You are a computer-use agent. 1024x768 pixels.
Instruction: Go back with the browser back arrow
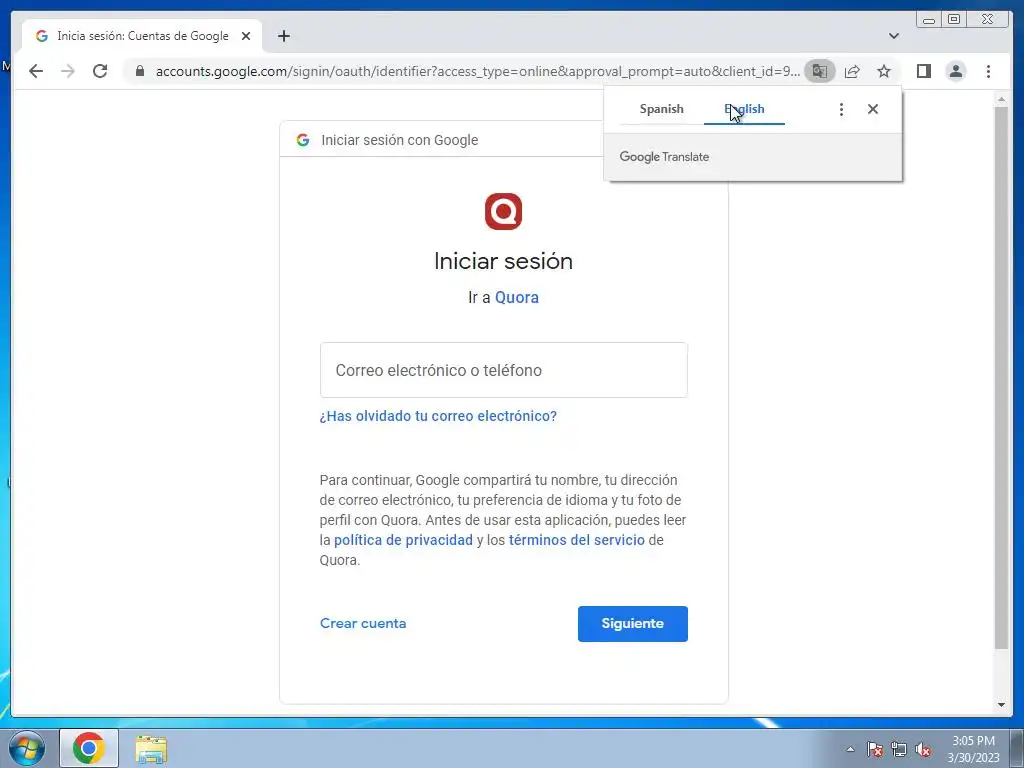(36, 71)
